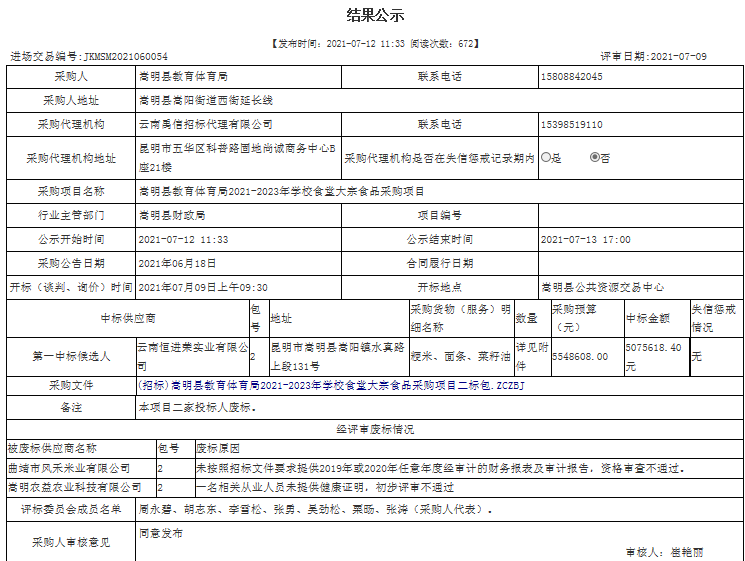The image size is (745, 561).
Task: Click agency phone number 15398519110
Action: 571,125
